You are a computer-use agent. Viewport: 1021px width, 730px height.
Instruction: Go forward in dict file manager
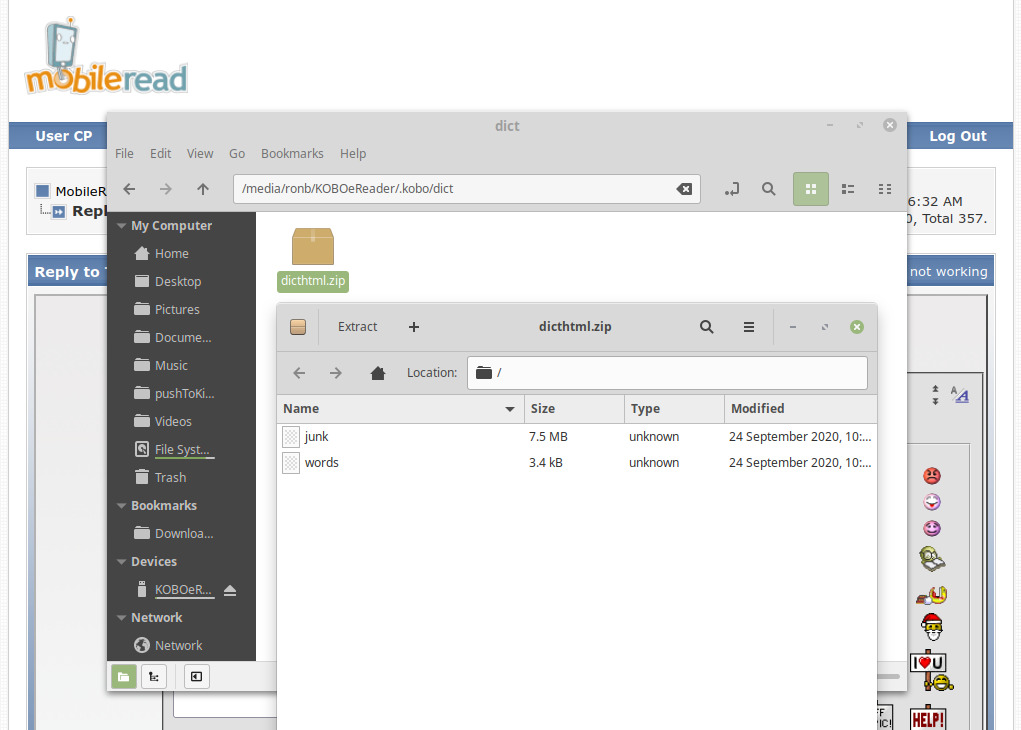point(166,189)
